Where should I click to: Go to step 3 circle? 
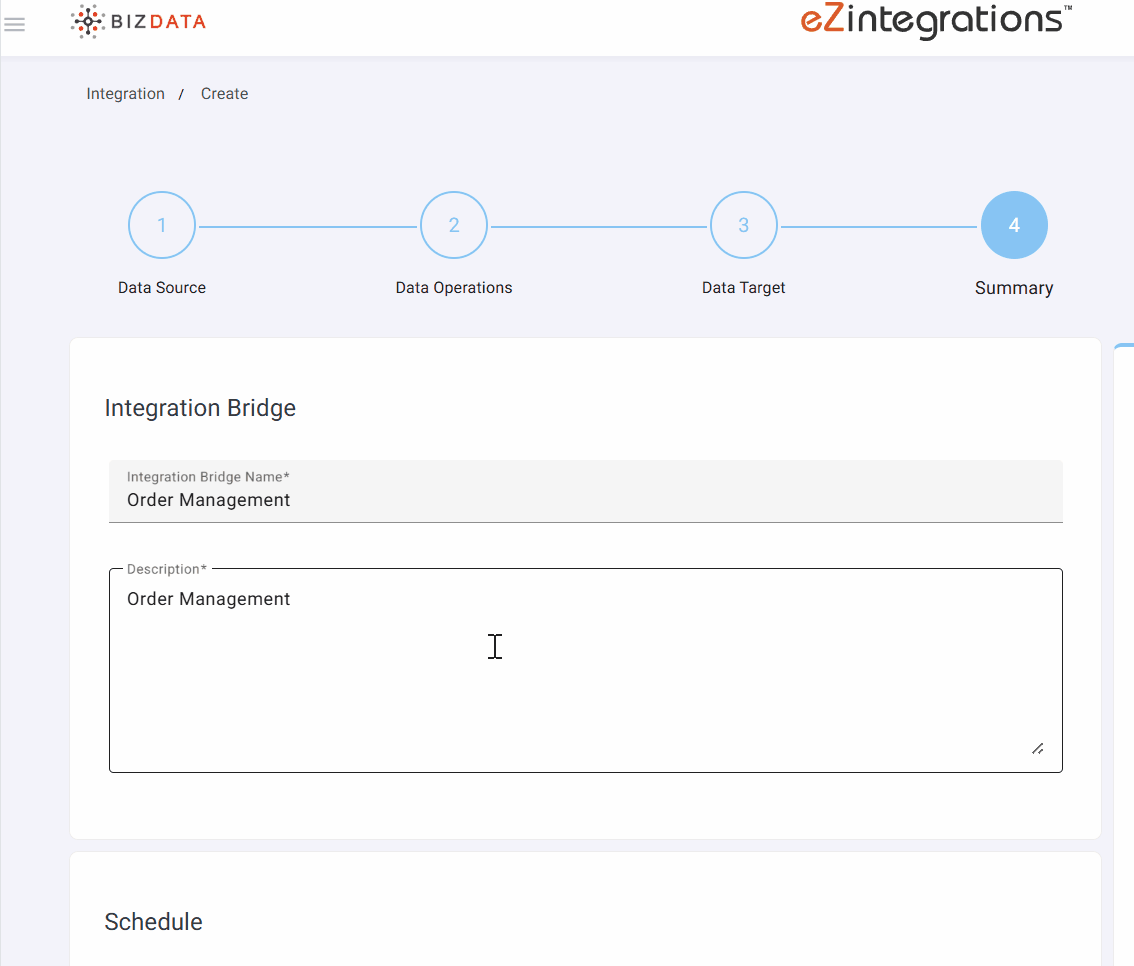743,225
